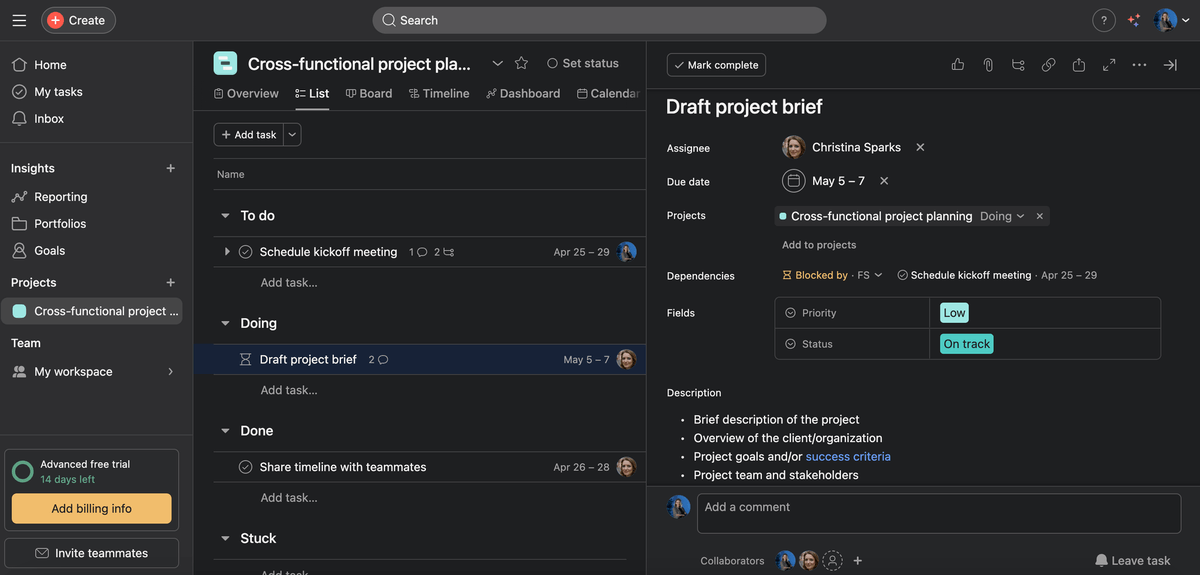Click the paperclip attachment icon
Image resolution: width=1200 pixels, height=575 pixels.
[988, 65]
